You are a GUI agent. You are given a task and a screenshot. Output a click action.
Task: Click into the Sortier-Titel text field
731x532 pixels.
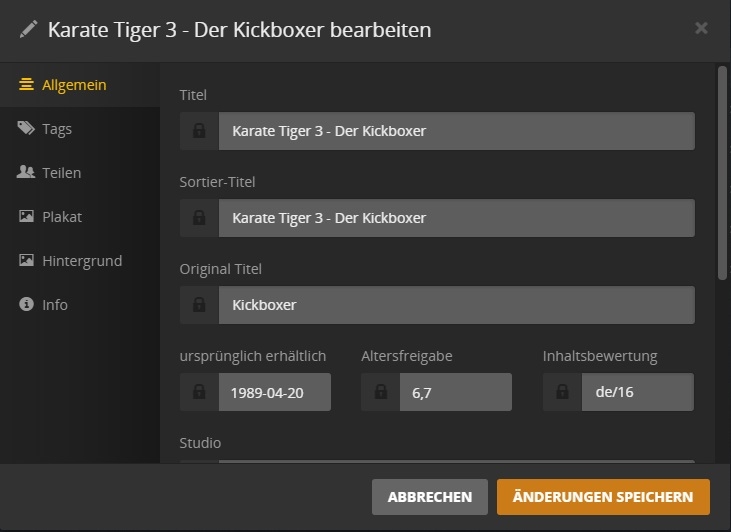coord(457,218)
